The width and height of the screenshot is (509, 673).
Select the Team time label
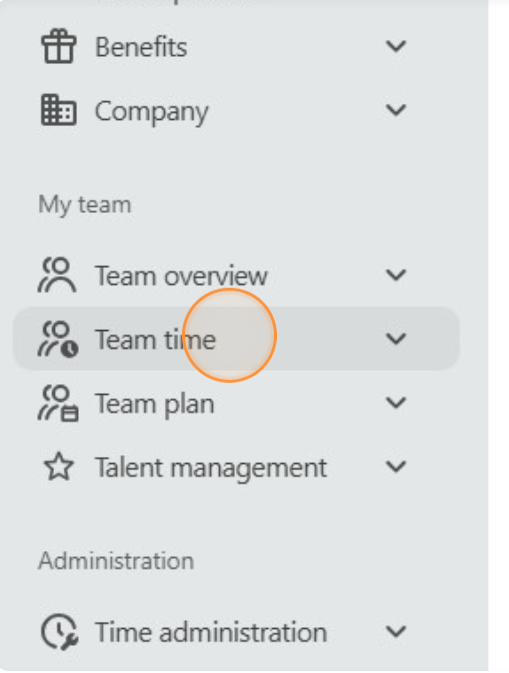click(x=155, y=340)
